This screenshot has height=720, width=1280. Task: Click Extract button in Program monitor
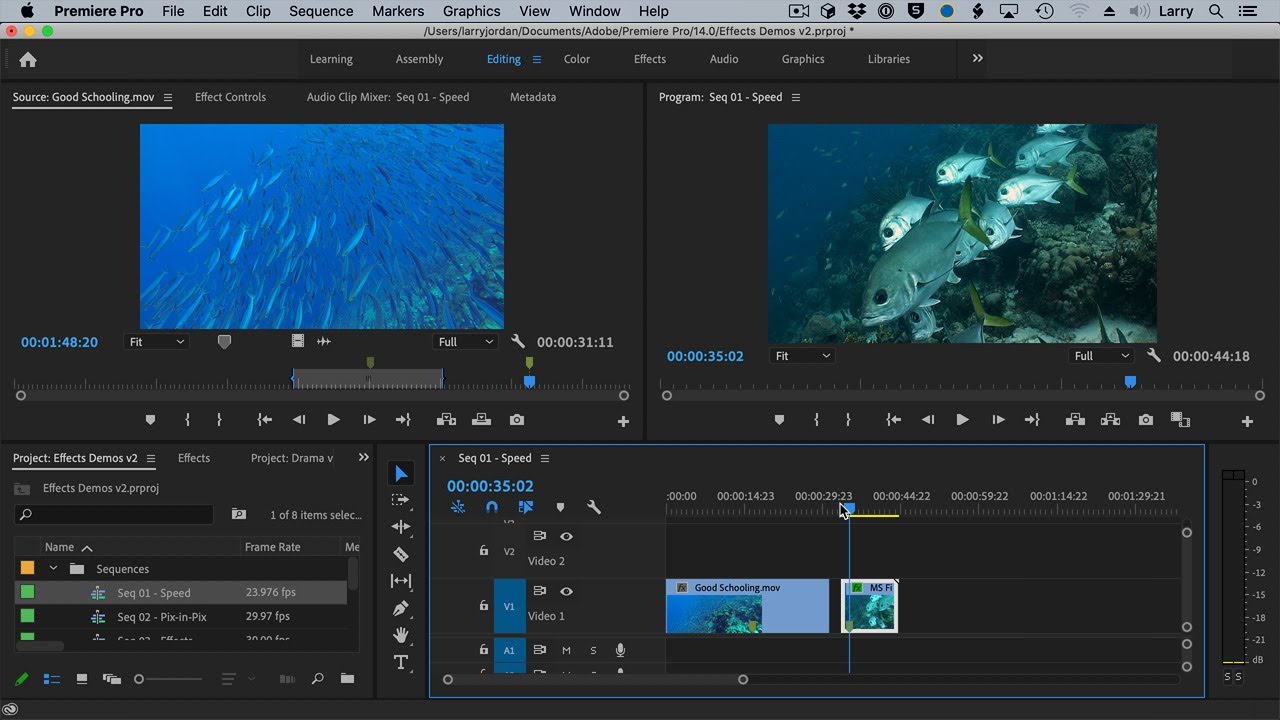(1110, 420)
